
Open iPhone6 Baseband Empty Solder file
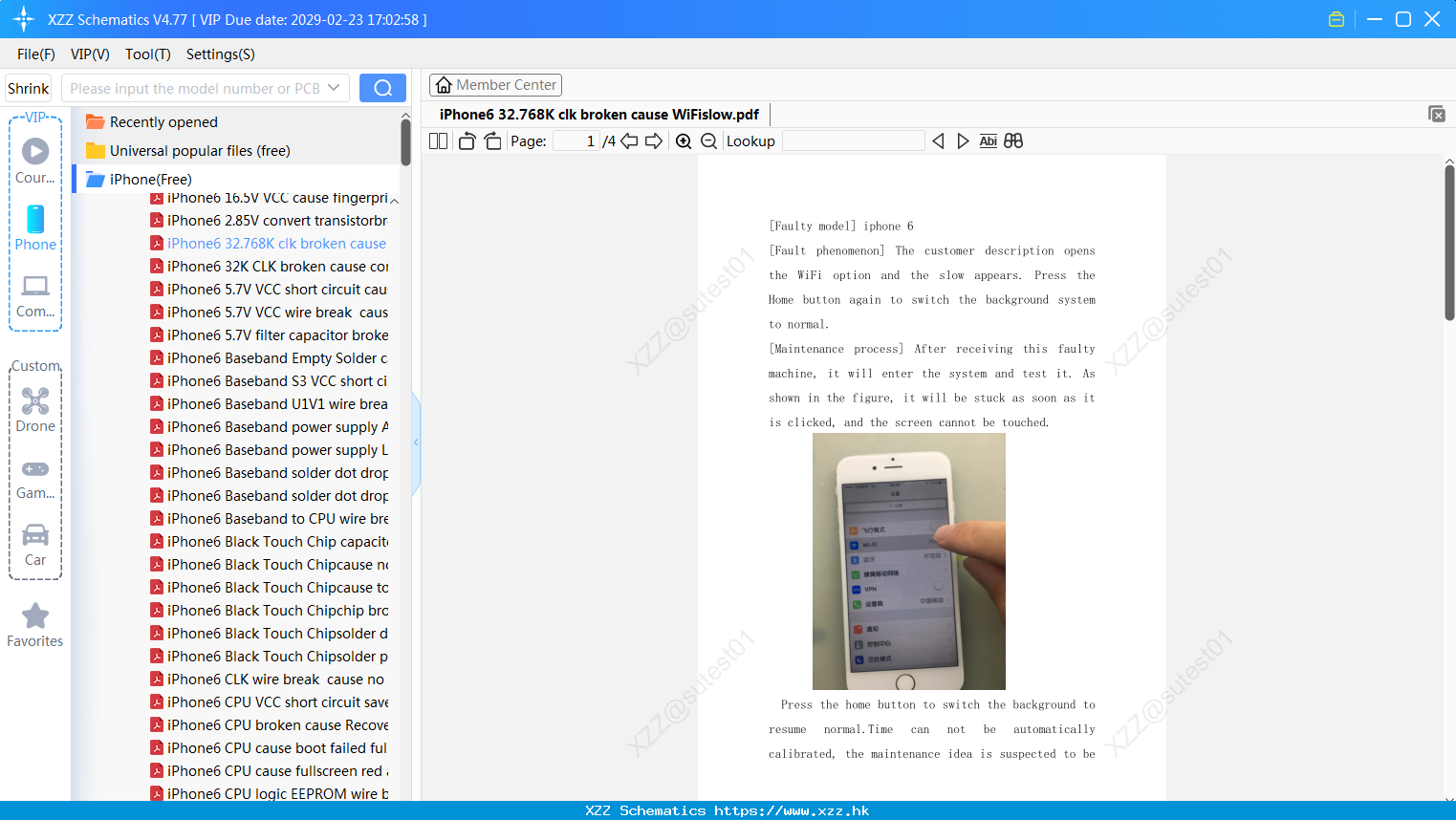269,358
